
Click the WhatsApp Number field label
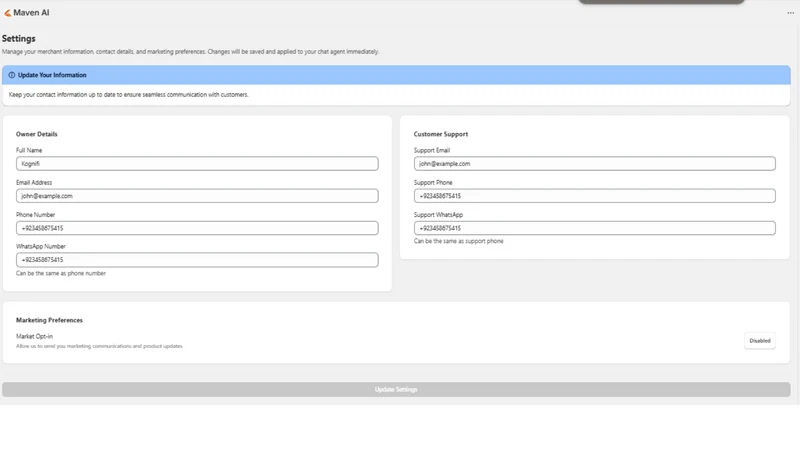point(41,246)
